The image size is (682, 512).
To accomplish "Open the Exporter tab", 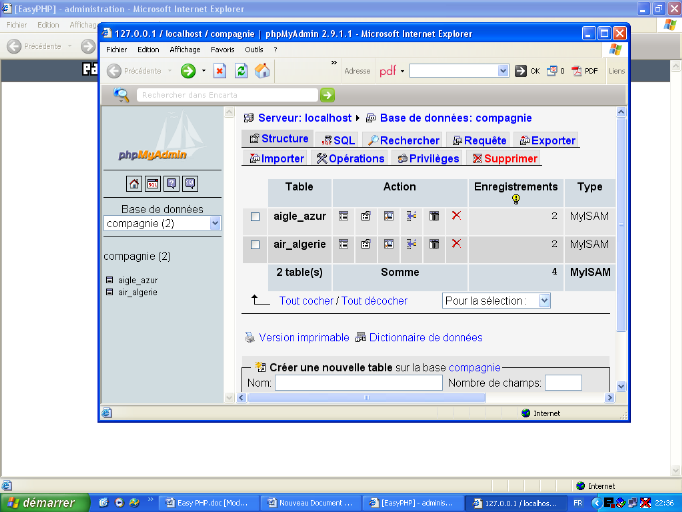I will pos(548,140).
